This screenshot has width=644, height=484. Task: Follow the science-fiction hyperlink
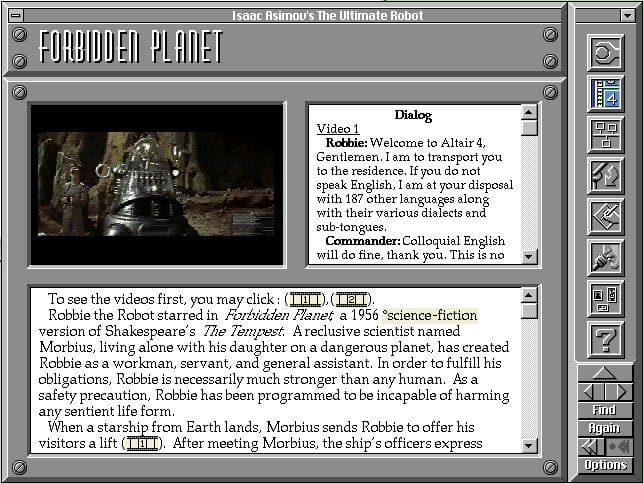pos(430,316)
